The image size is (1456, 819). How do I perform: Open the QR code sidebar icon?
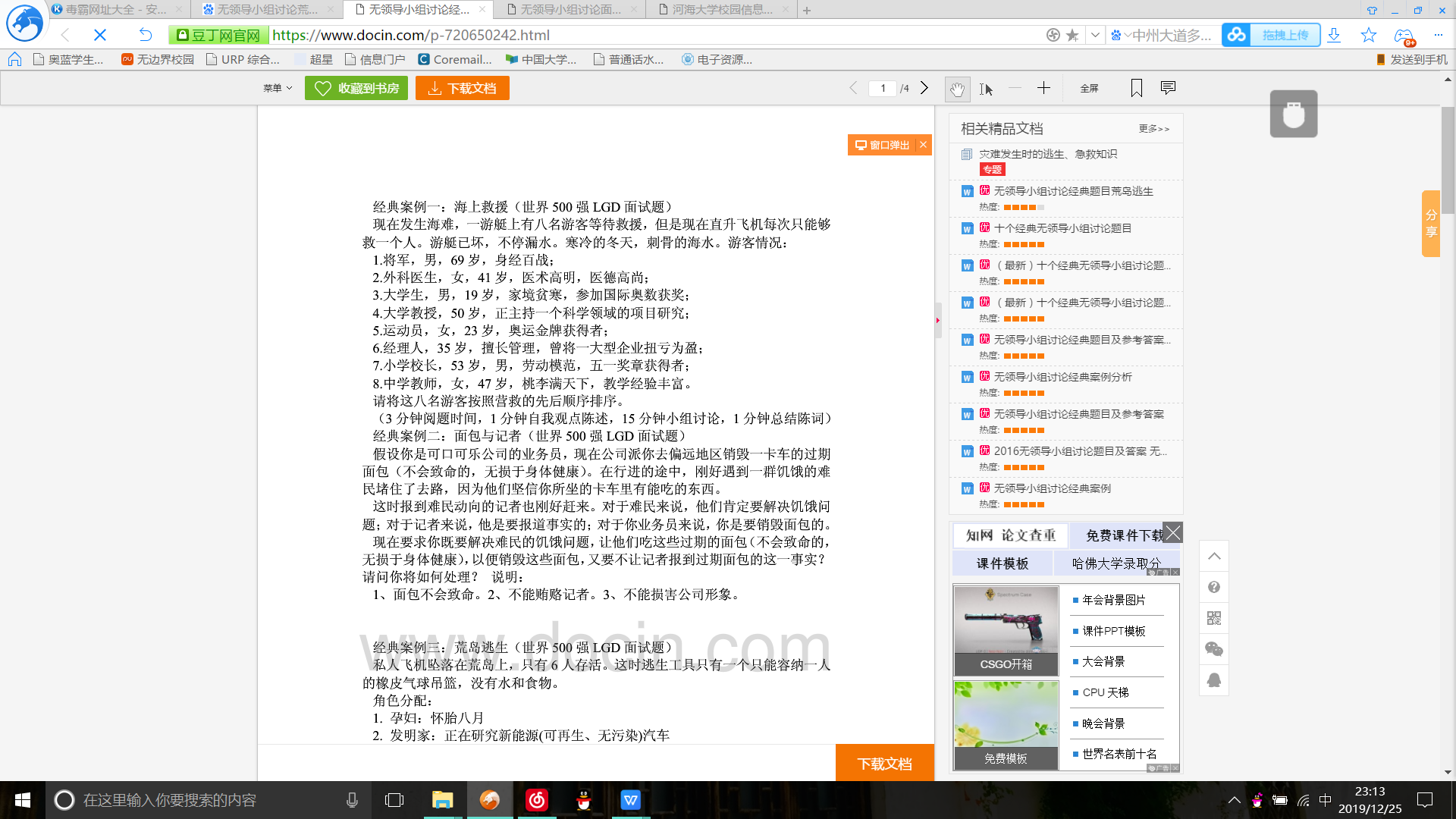coord(1214,618)
